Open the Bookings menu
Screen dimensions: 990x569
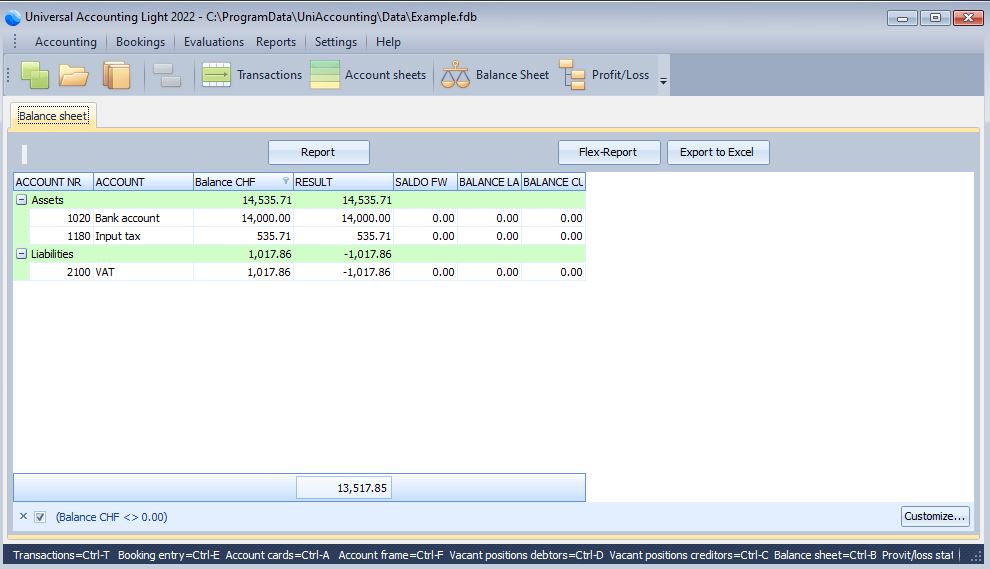[x=140, y=42]
